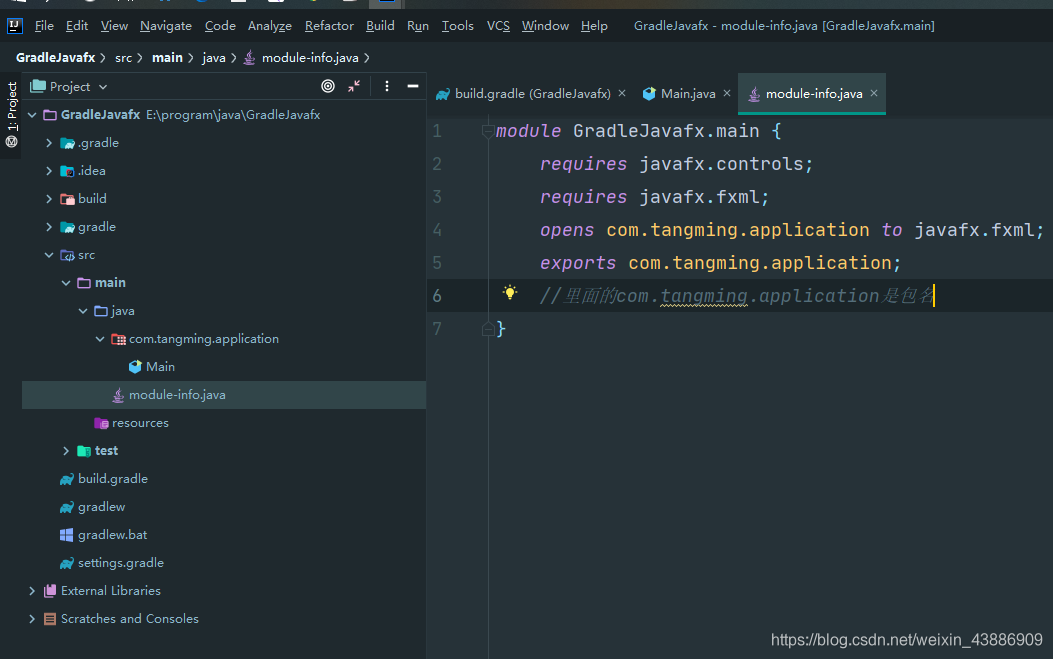
Task: Click the External Libraries icon
Action: tap(50, 591)
